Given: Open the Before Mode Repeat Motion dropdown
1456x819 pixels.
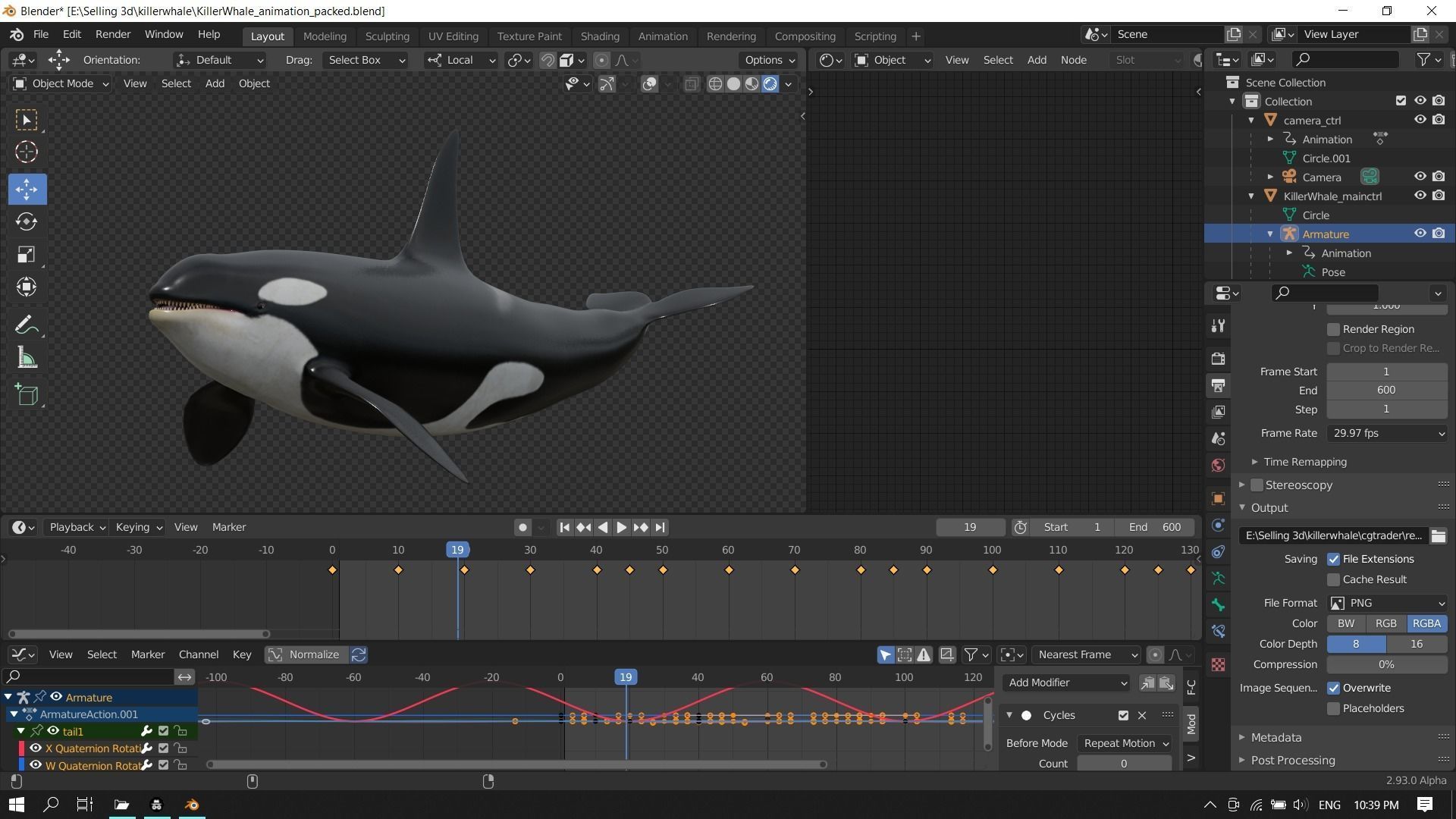Looking at the screenshot, I should tap(1125, 743).
